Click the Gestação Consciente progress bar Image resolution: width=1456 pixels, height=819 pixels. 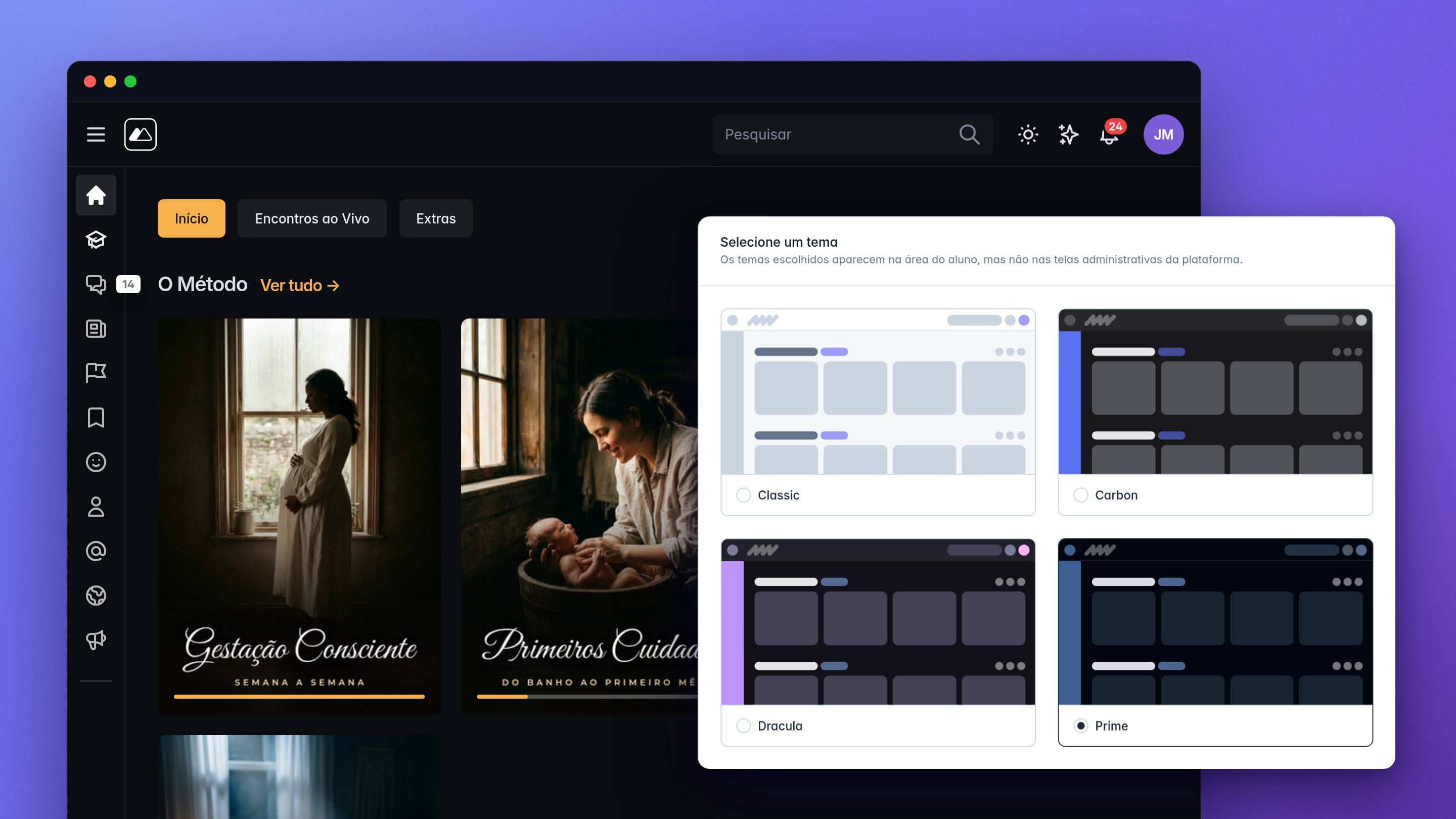coord(299,696)
